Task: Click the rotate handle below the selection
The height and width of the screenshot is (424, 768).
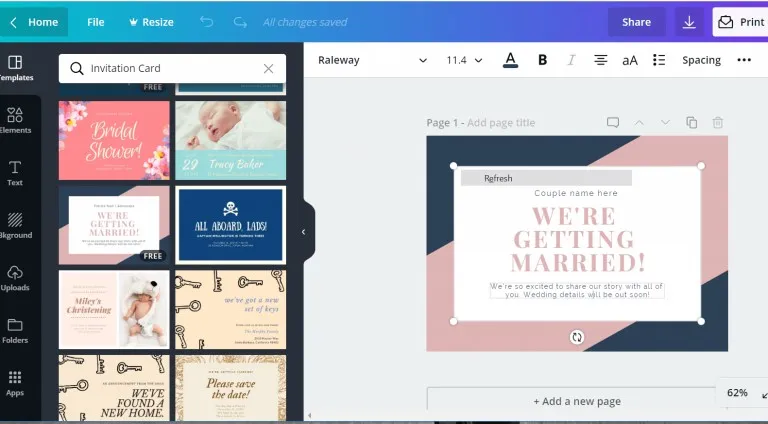Action: pyautogui.click(x=577, y=337)
